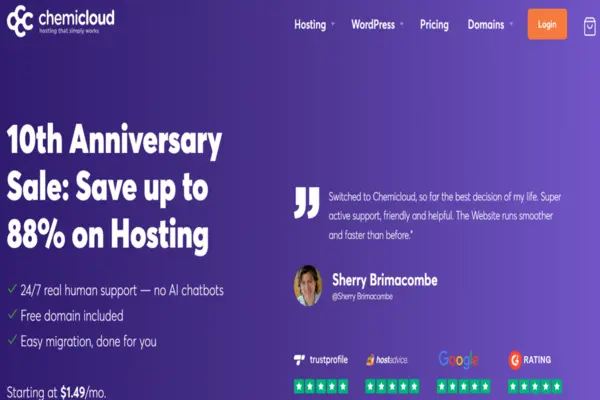The height and width of the screenshot is (400, 600).
Task: Click the stars under hostadvice
Action: click(x=392, y=386)
